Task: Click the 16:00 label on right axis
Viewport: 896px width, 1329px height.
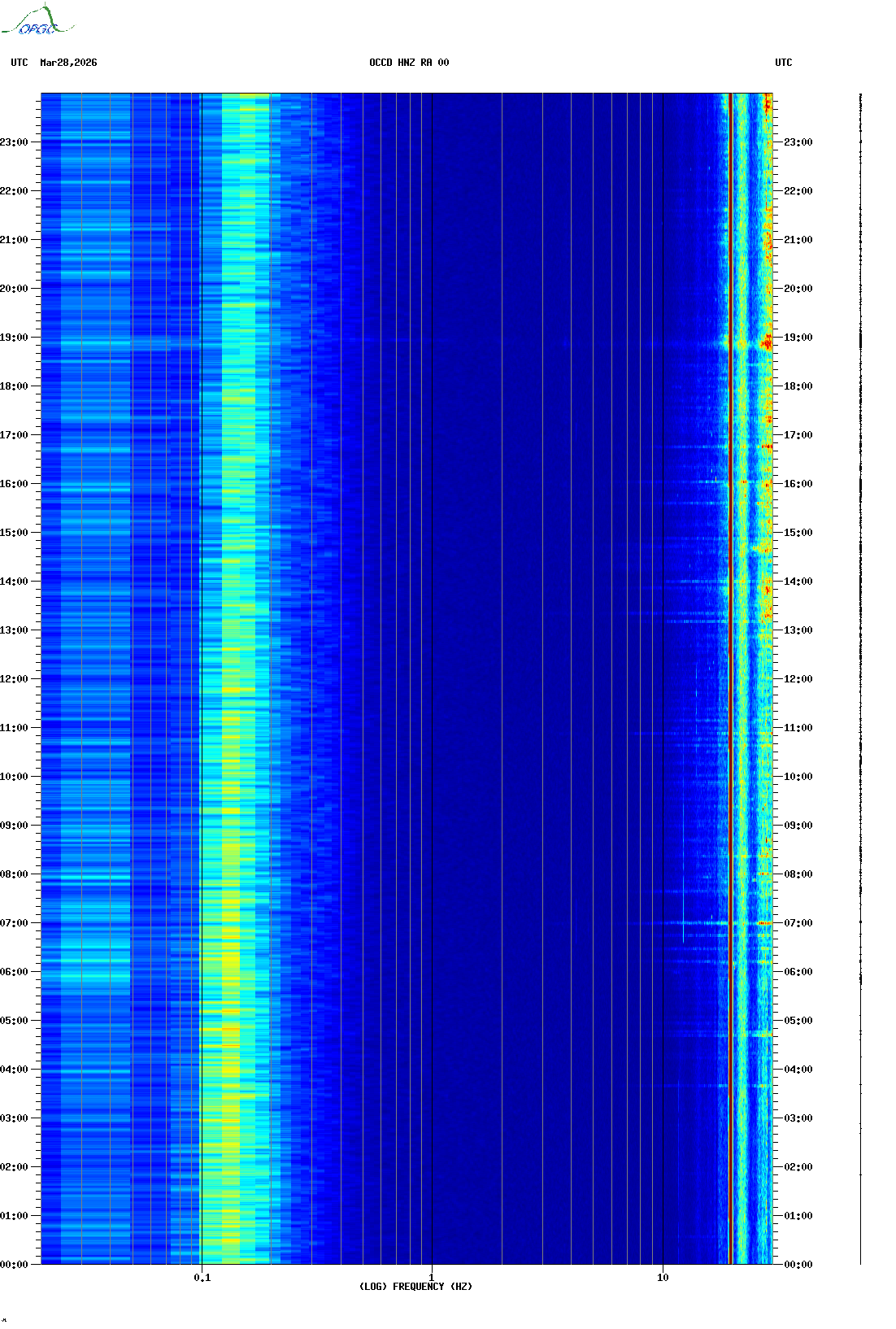Action: click(798, 484)
